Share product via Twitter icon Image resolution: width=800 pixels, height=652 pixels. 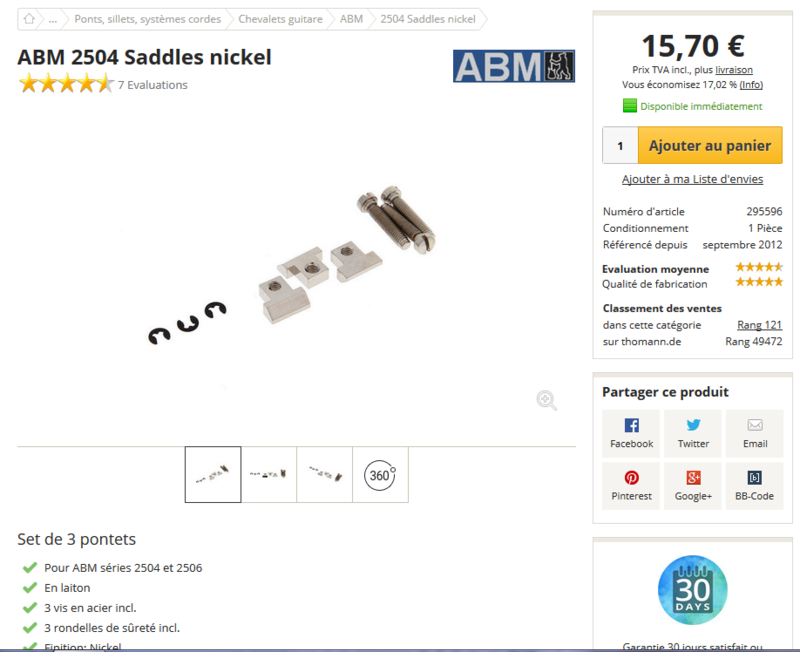coord(693,433)
